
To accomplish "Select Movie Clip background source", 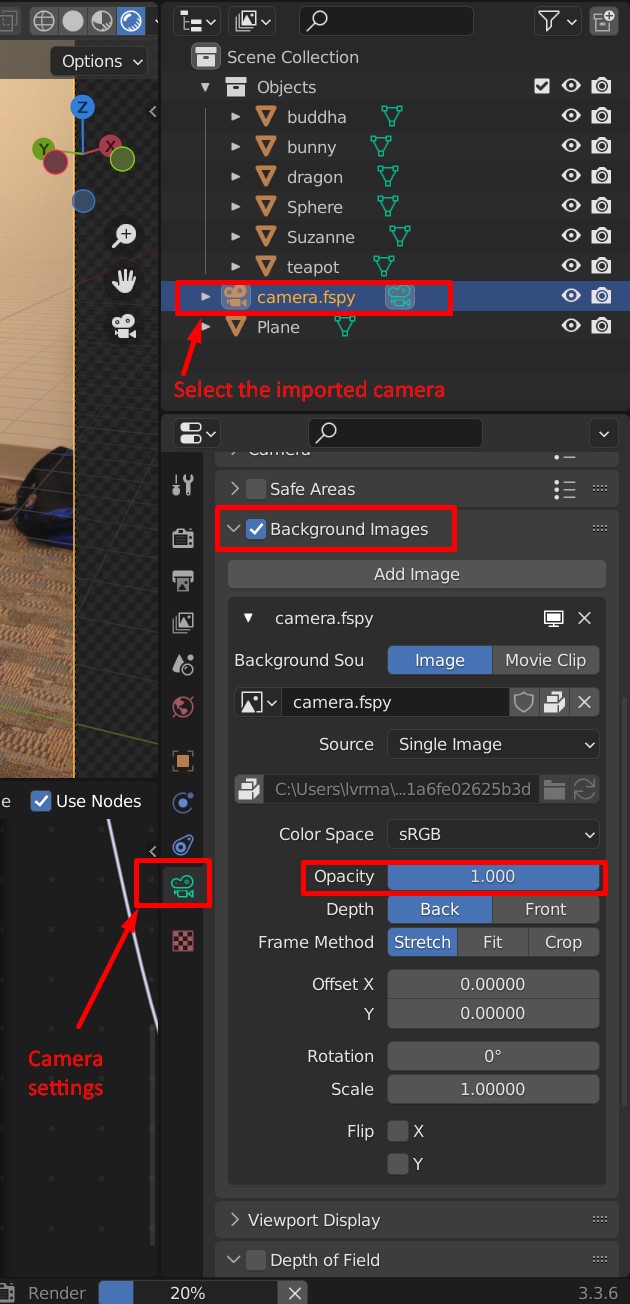I will (545, 660).
